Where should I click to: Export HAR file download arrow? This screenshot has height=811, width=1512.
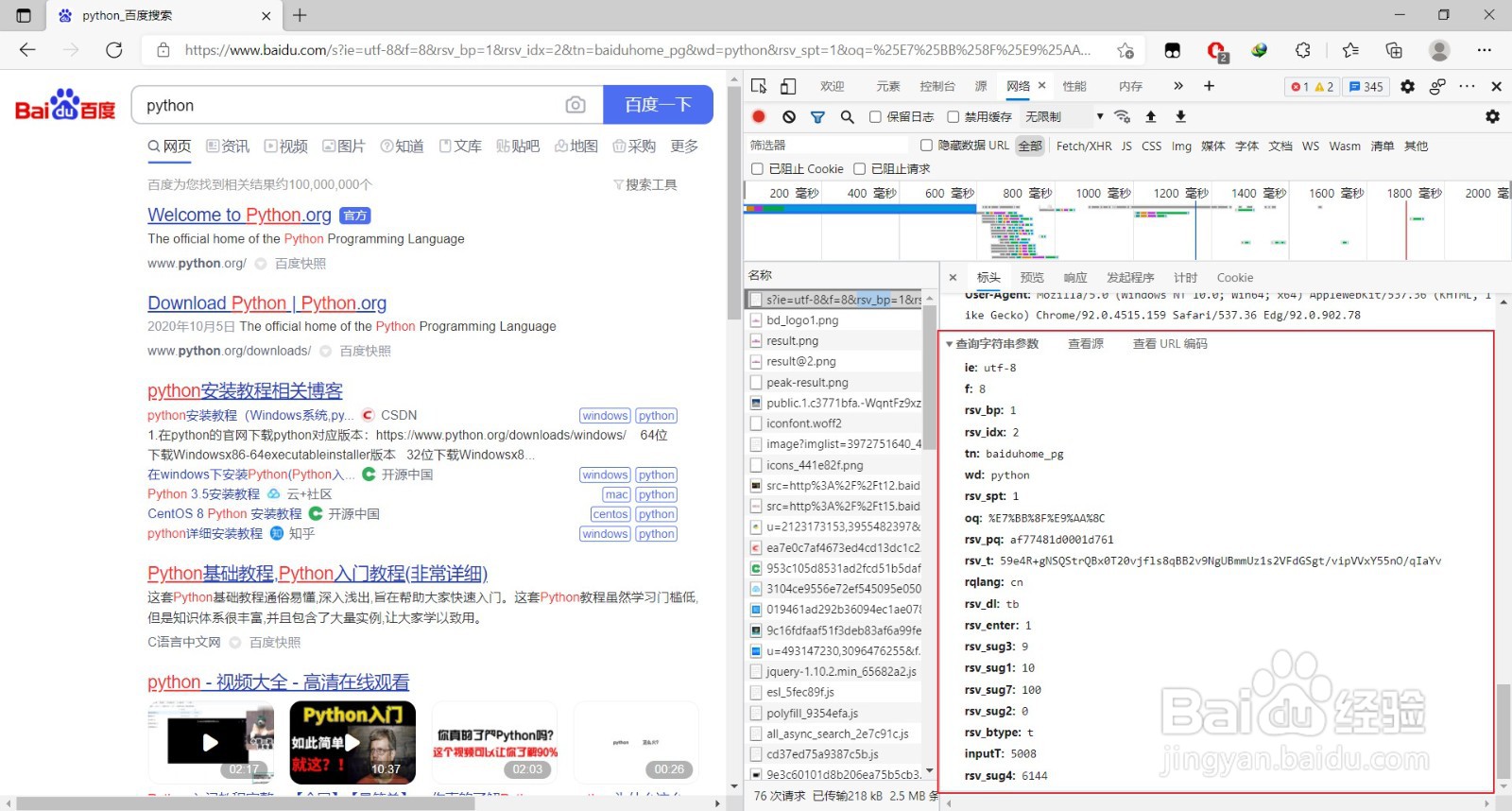(x=1180, y=116)
